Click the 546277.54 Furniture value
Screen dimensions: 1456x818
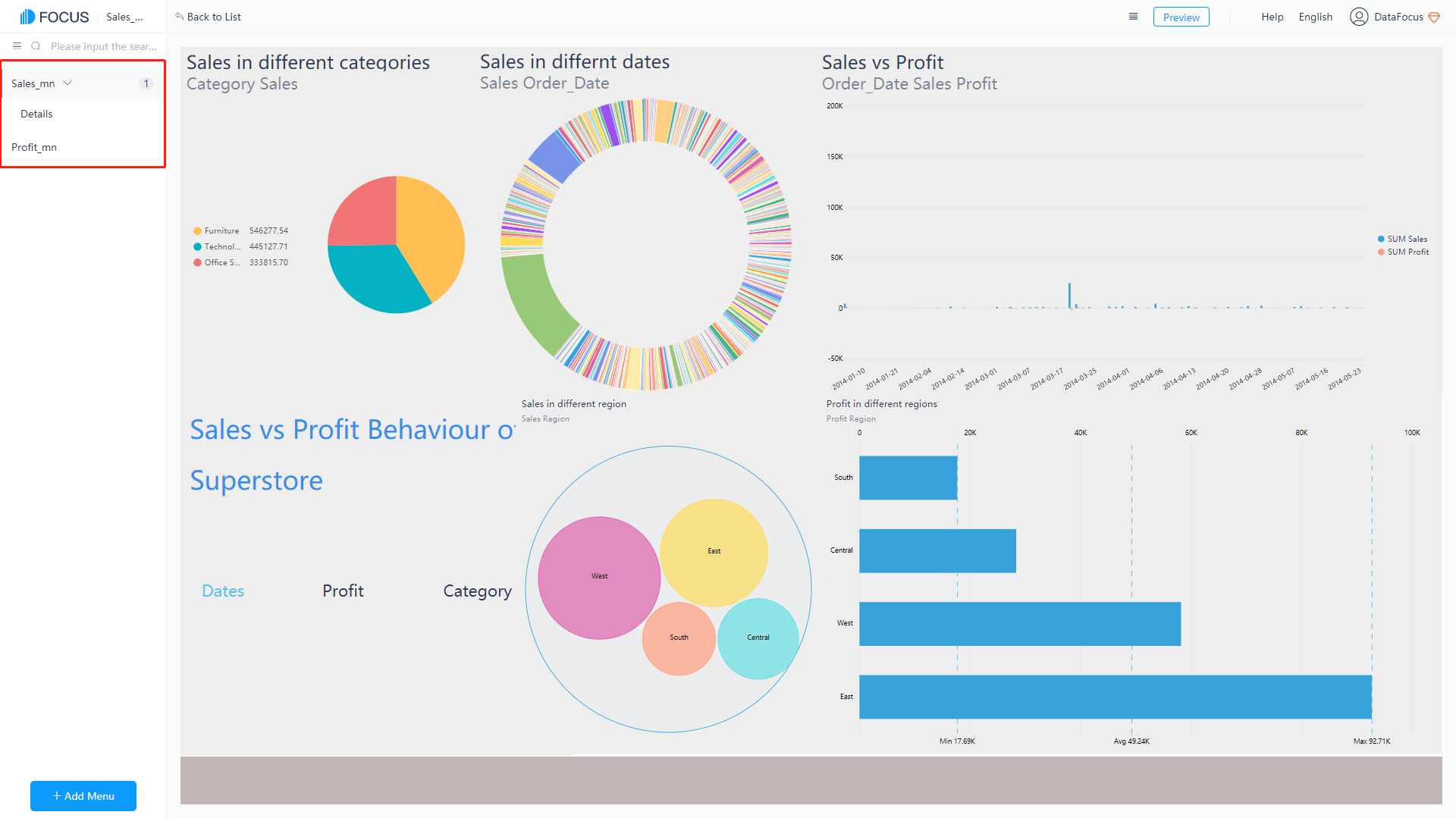(x=268, y=230)
